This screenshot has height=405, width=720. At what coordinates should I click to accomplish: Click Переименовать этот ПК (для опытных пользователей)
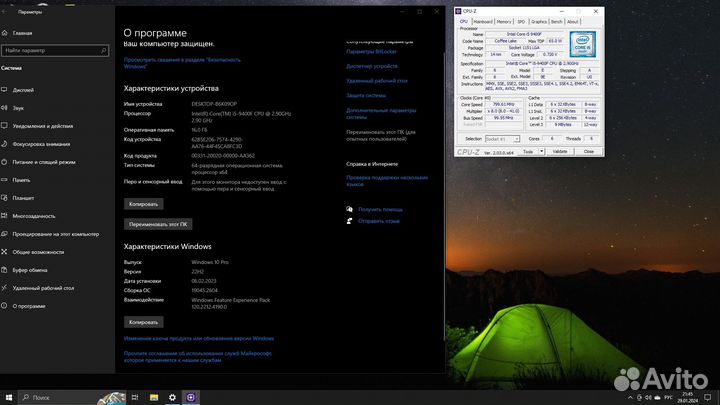click(x=381, y=135)
